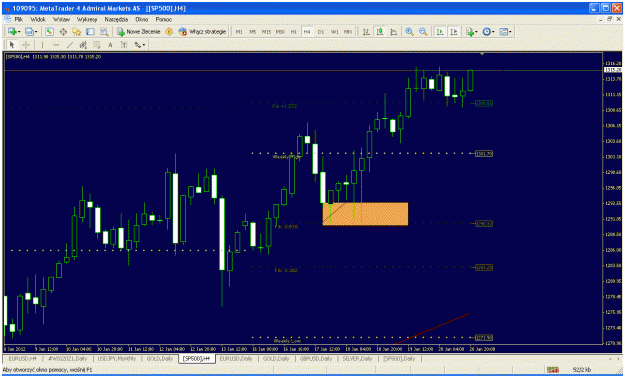The width and height of the screenshot is (625, 376).
Task: Select the candlestick chart display icon
Action: coord(380,31)
